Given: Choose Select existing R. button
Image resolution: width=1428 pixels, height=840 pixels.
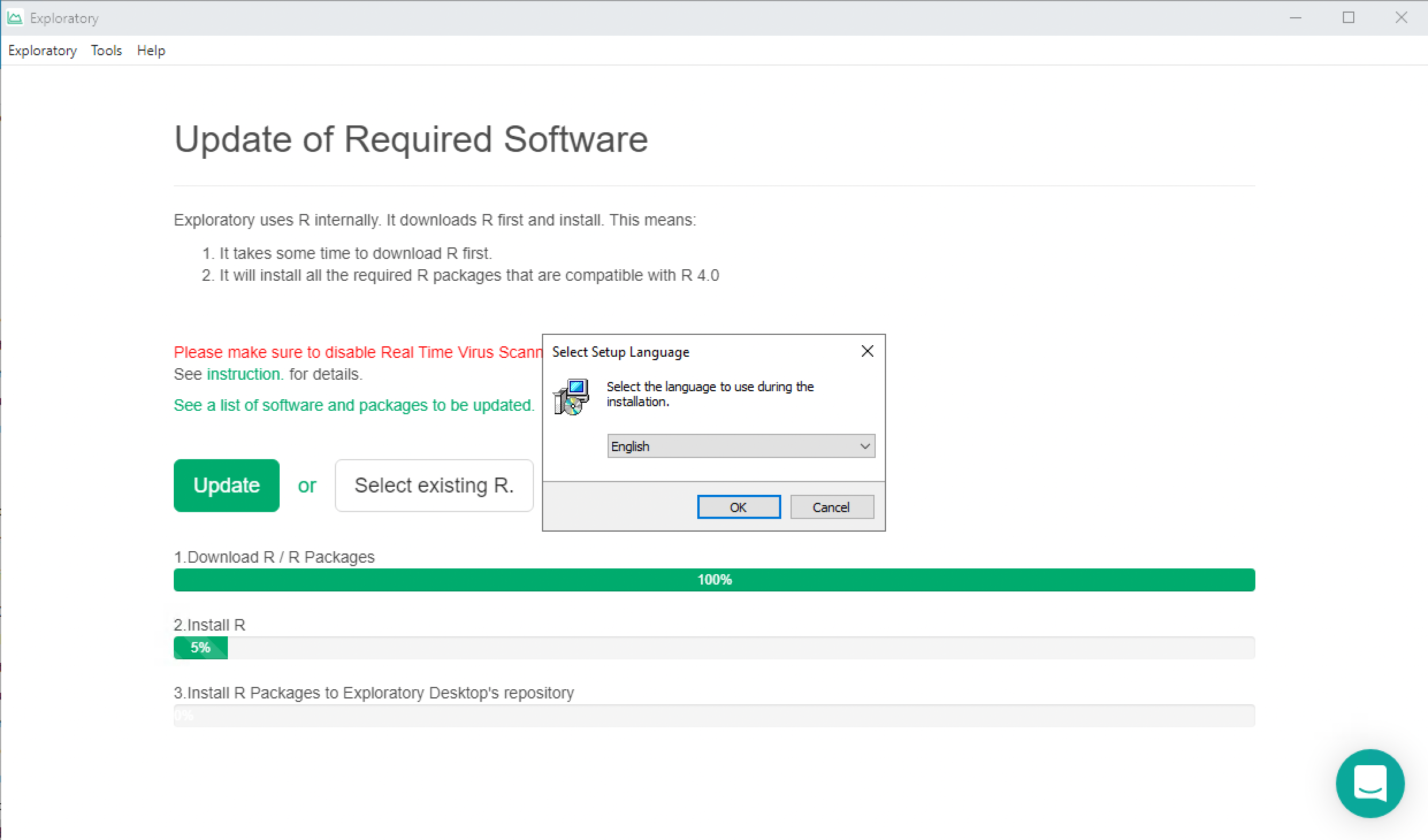Looking at the screenshot, I should click(434, 485).
